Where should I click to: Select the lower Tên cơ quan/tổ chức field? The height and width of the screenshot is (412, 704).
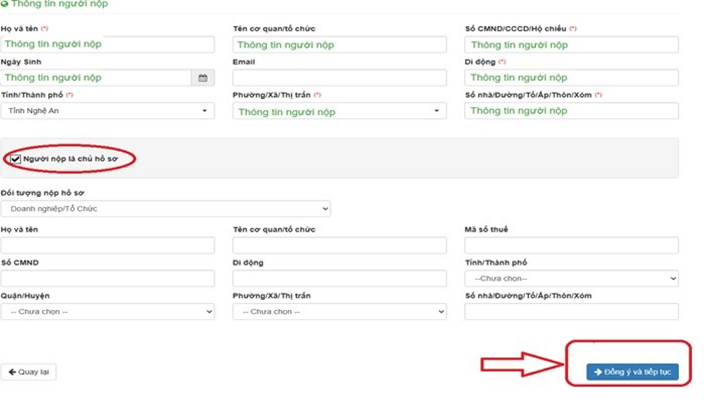pos(339,245)
